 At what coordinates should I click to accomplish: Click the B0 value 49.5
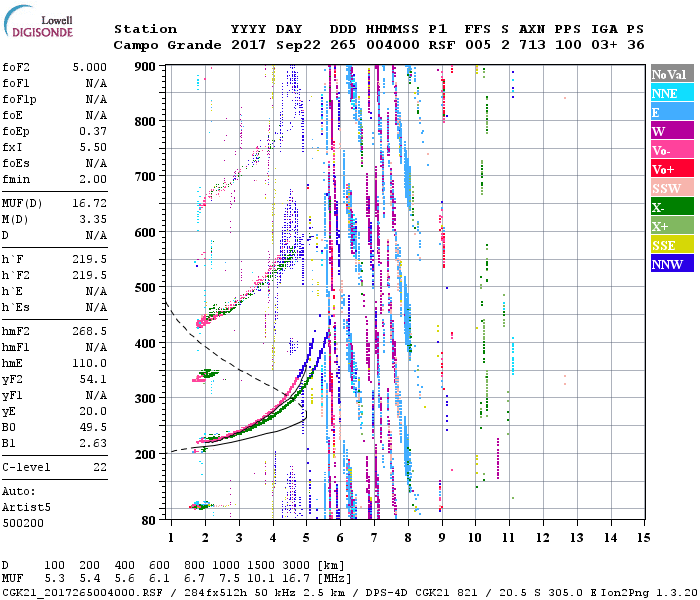point(93,427)
